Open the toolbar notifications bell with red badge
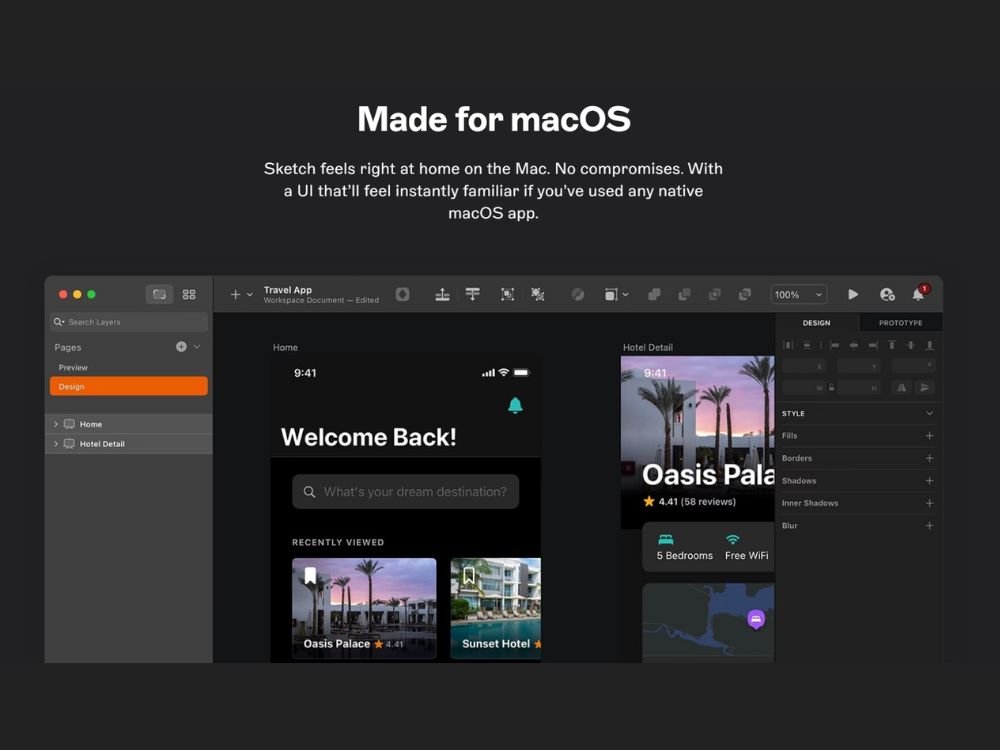The image size is (1000, 750). 919,293
